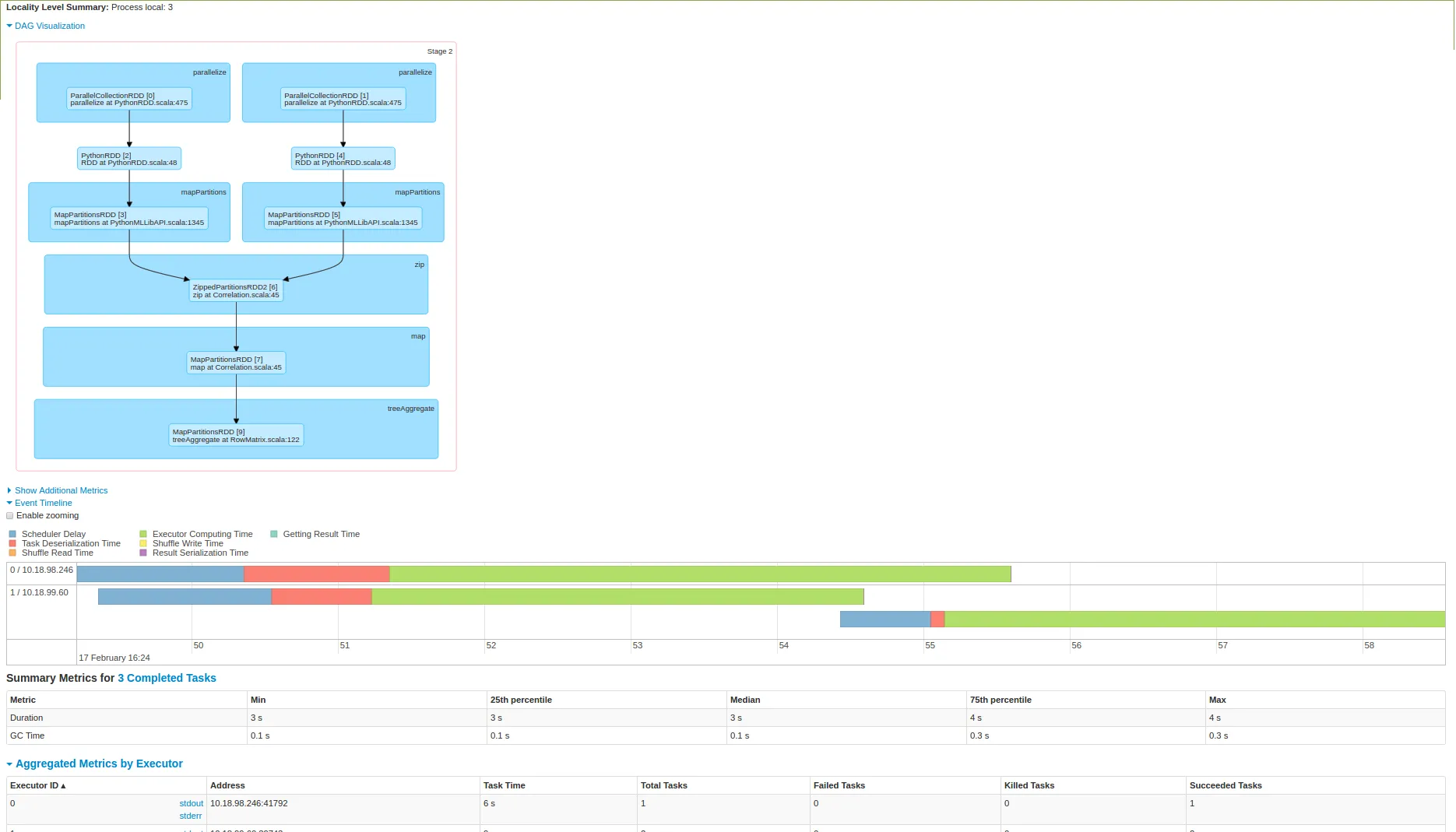This screenshot has width=1456, height=832.
Task: Open stderr log for executor 0
Action: (x=190, y=816)
